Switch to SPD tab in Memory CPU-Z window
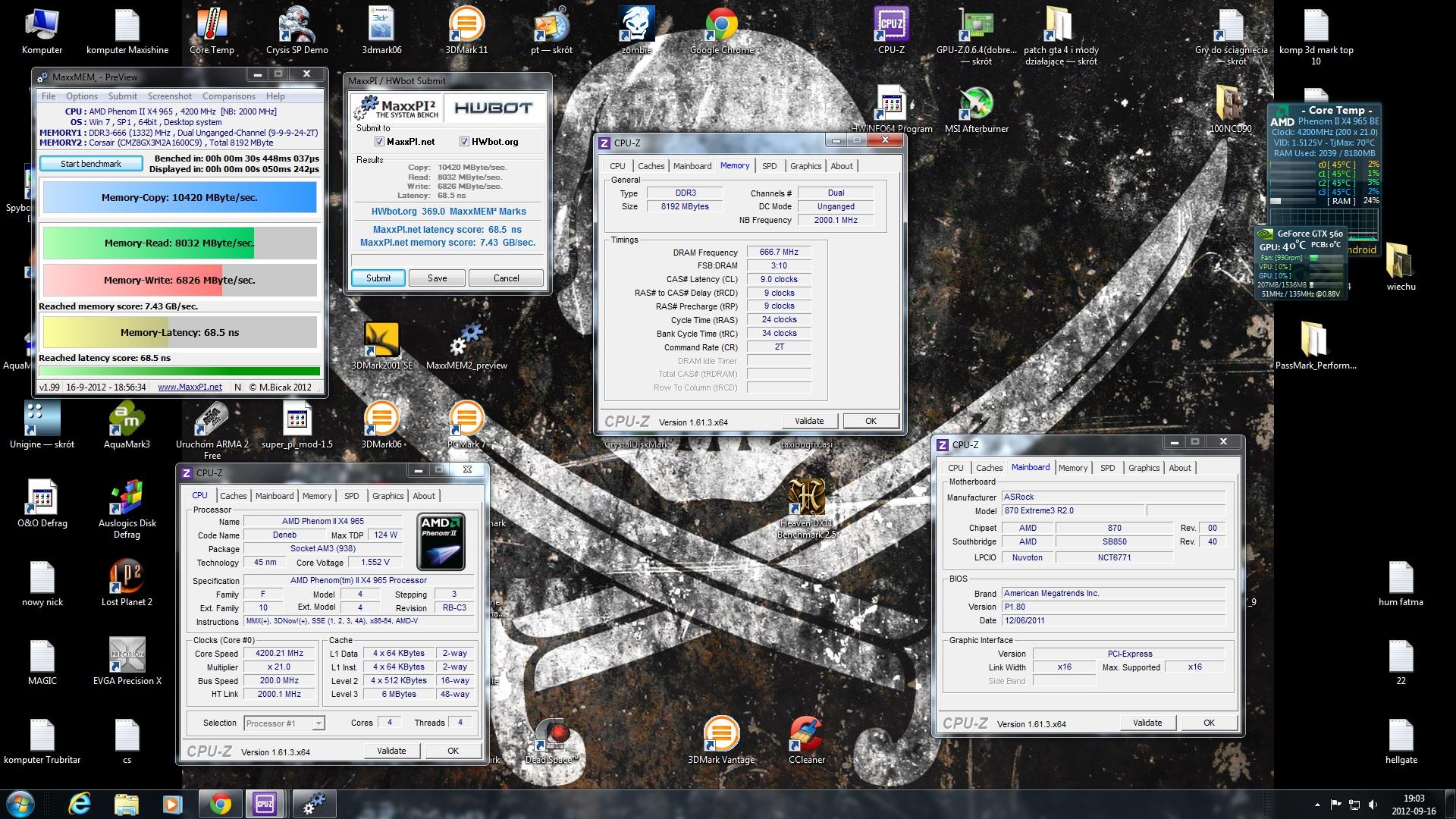 770,166
